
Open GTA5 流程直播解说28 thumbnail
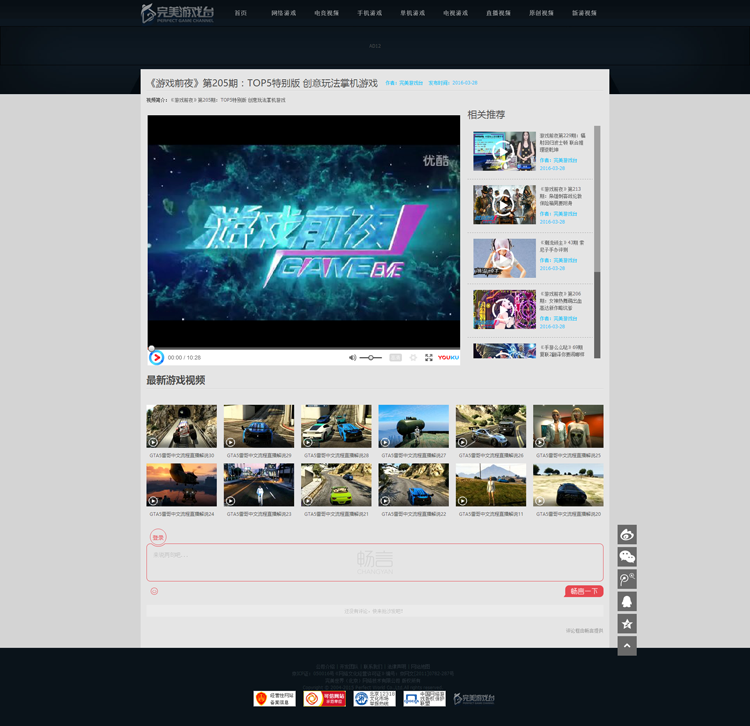pos(336,426)
